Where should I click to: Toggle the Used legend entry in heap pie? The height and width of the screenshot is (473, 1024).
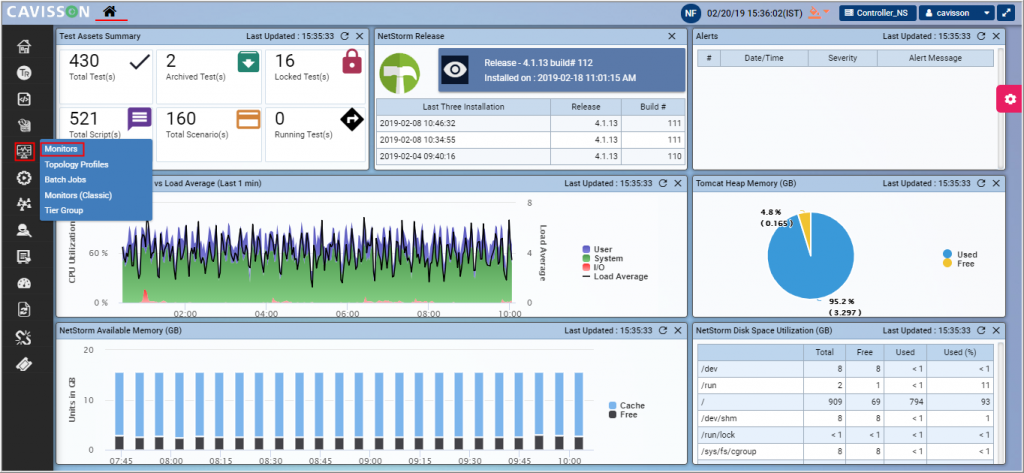click(960, 254)
